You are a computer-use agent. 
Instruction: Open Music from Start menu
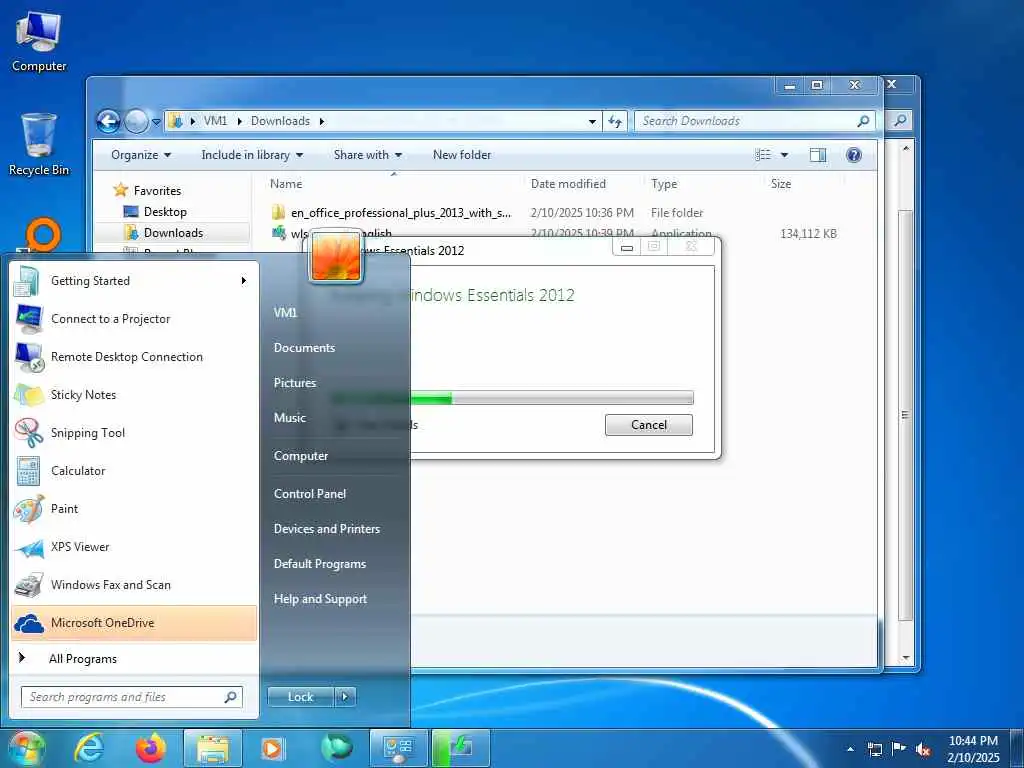pyautogui.click(x=290, y=417)
